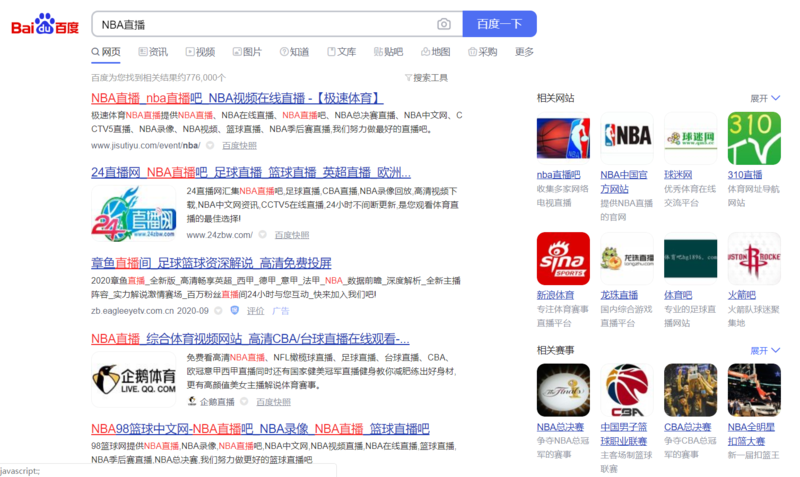The width and height of the screenshot is (800, 477).
Task: Open the Baidu logo homepage
Action: pos(45,24)
